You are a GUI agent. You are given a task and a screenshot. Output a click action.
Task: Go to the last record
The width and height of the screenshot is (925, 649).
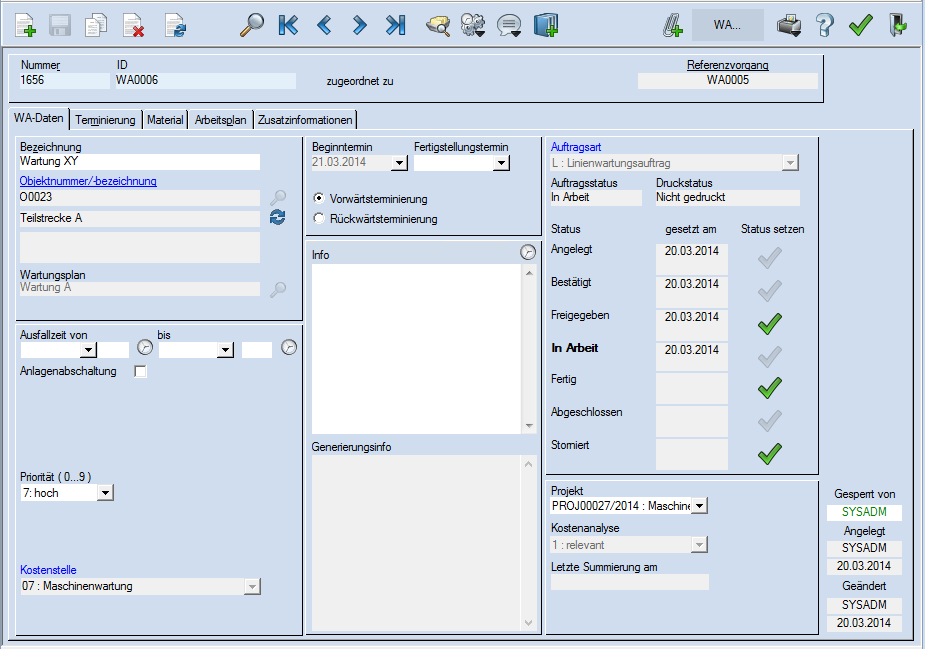point(396,26)
